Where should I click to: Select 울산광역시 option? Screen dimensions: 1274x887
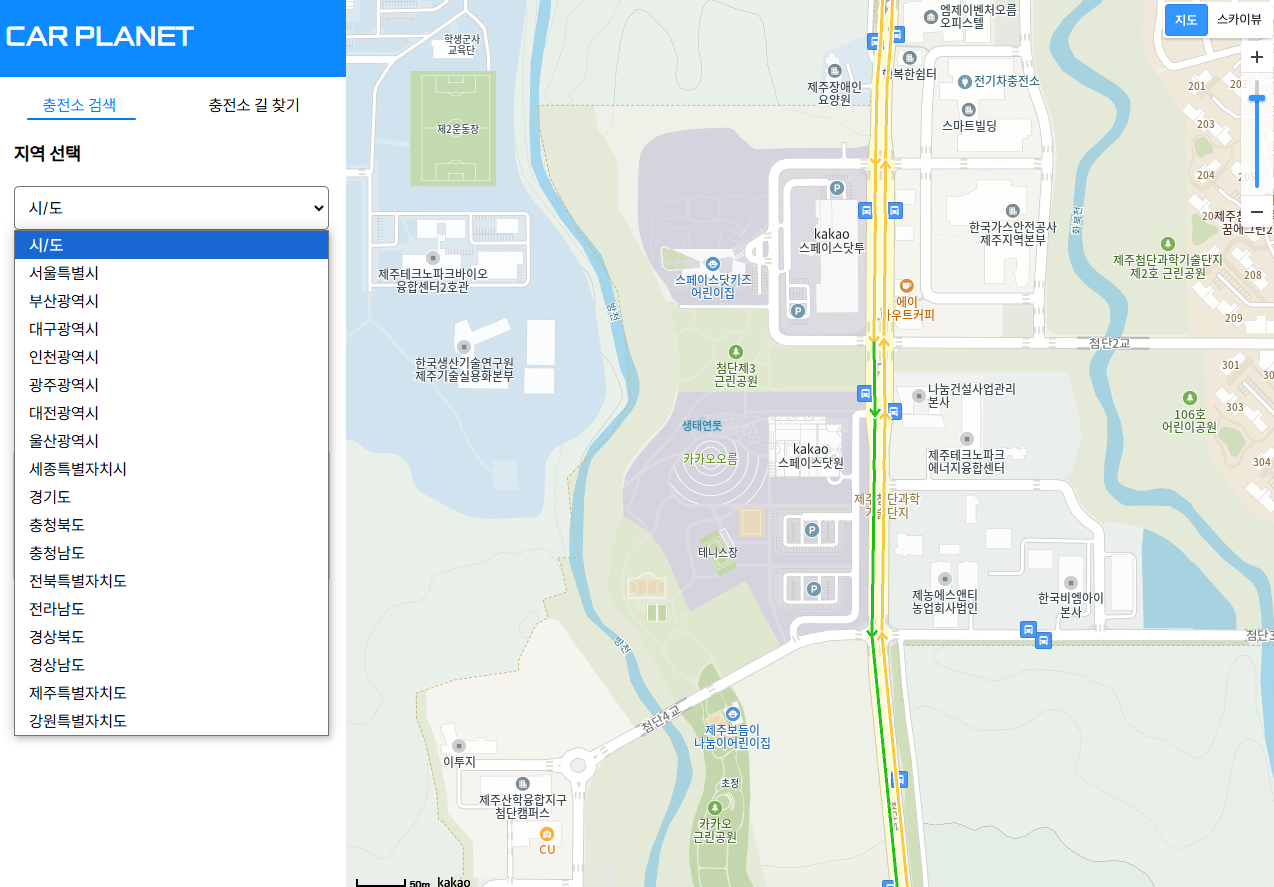pos(171,441)
